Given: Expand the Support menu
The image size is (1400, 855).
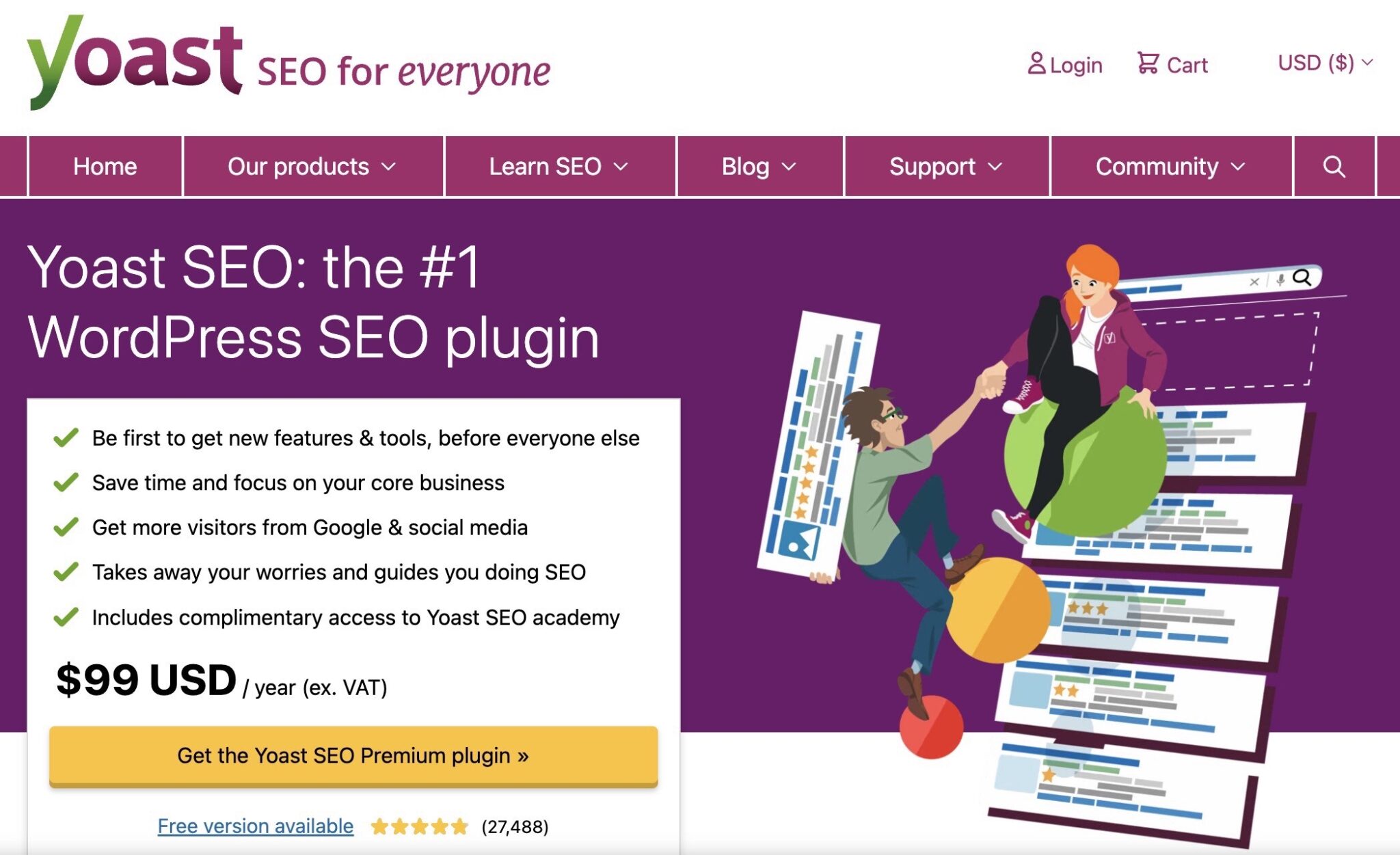Looking at the screenshot, I should 947,167.
